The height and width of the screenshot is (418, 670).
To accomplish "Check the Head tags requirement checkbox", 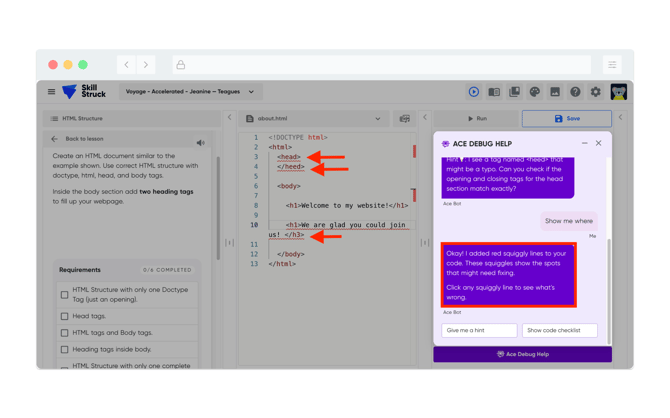I will click(x=65, y=316).
